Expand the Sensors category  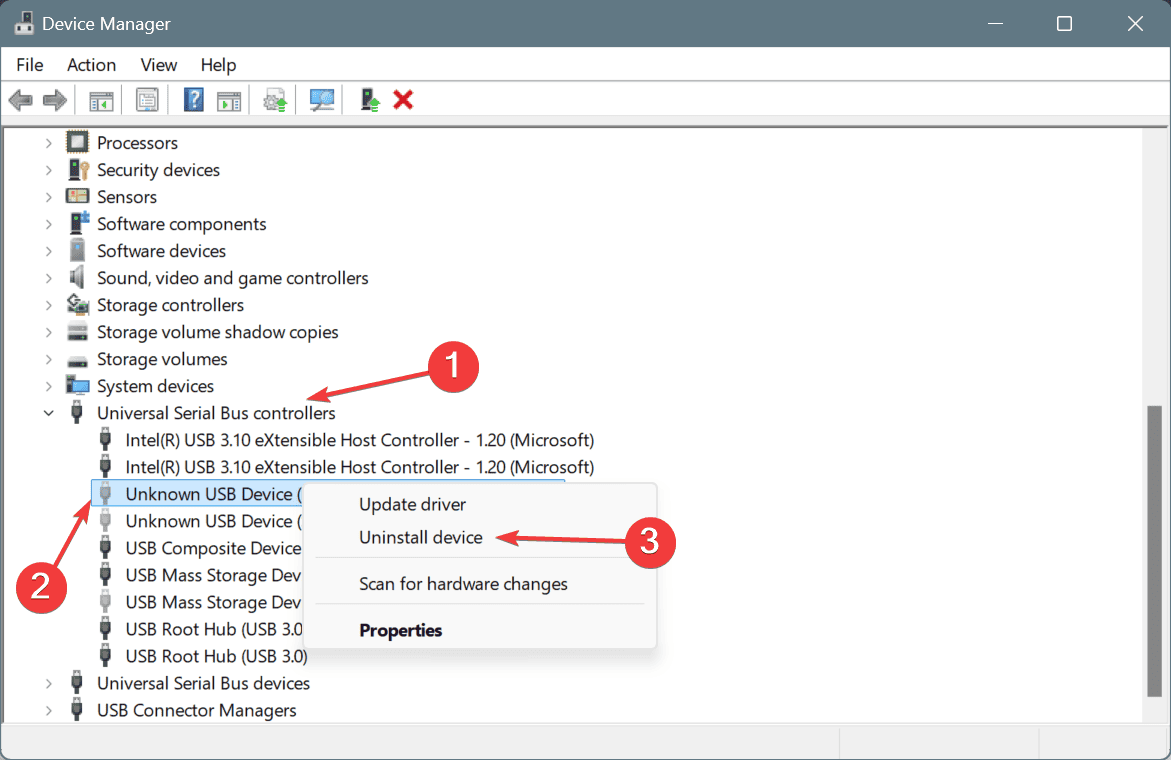[49, 197]
